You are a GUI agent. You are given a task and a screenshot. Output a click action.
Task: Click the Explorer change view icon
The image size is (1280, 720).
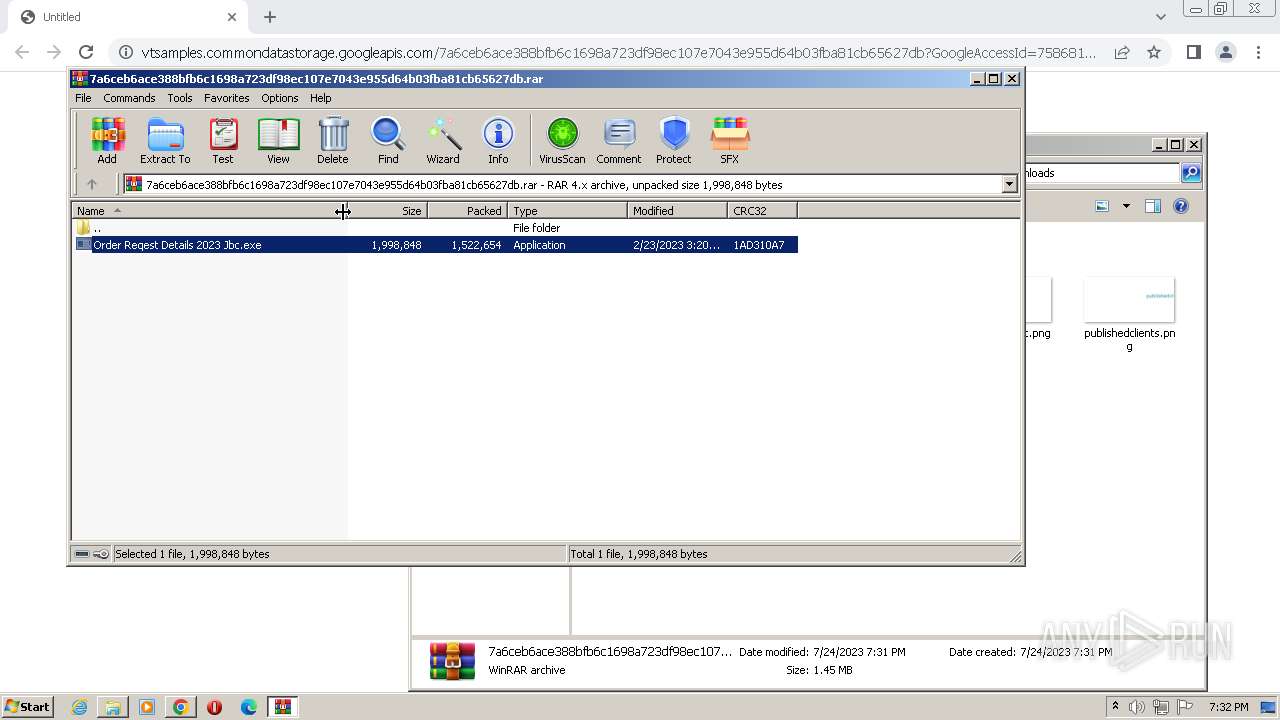(x=1102, y=206)
